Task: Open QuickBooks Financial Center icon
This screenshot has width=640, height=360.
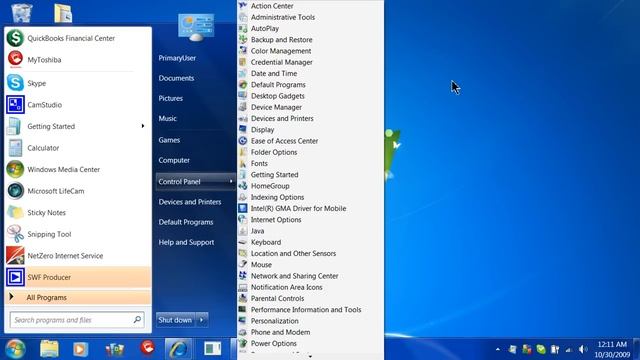Action: point(15,38)
